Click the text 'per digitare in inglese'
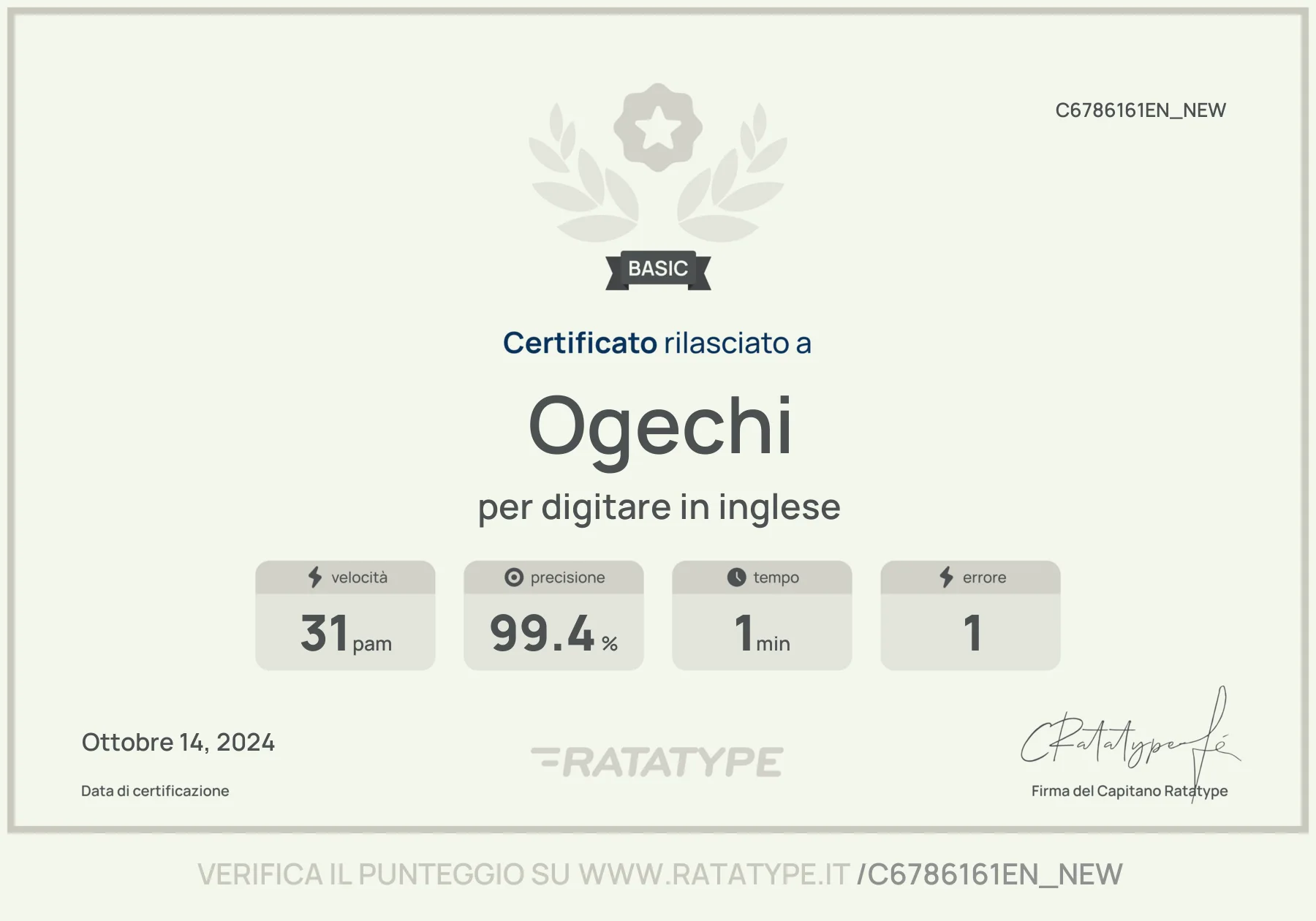1316x921 pixels. tap(659, 507)
